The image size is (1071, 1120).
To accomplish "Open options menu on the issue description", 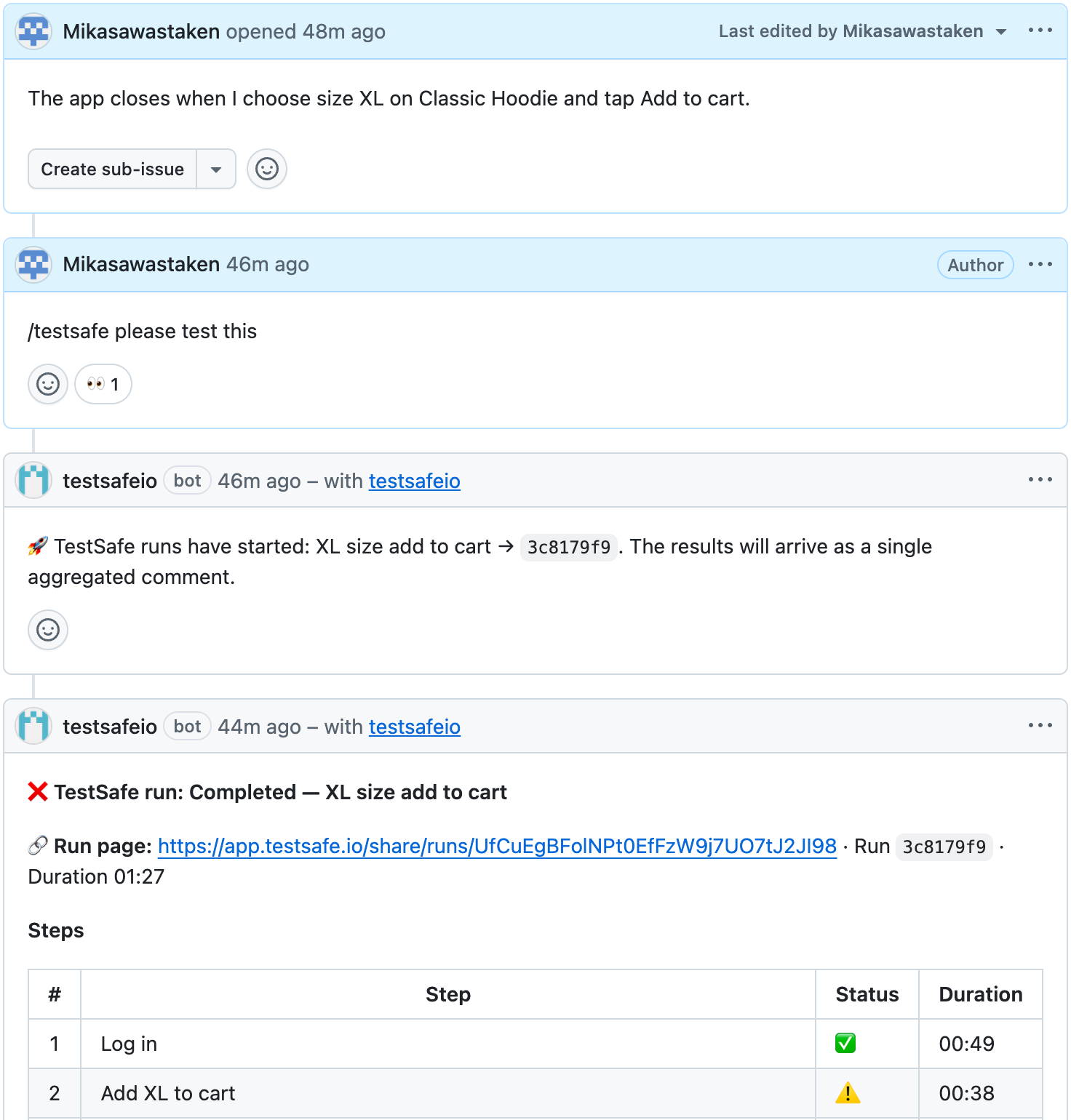I will [1040, 31].
